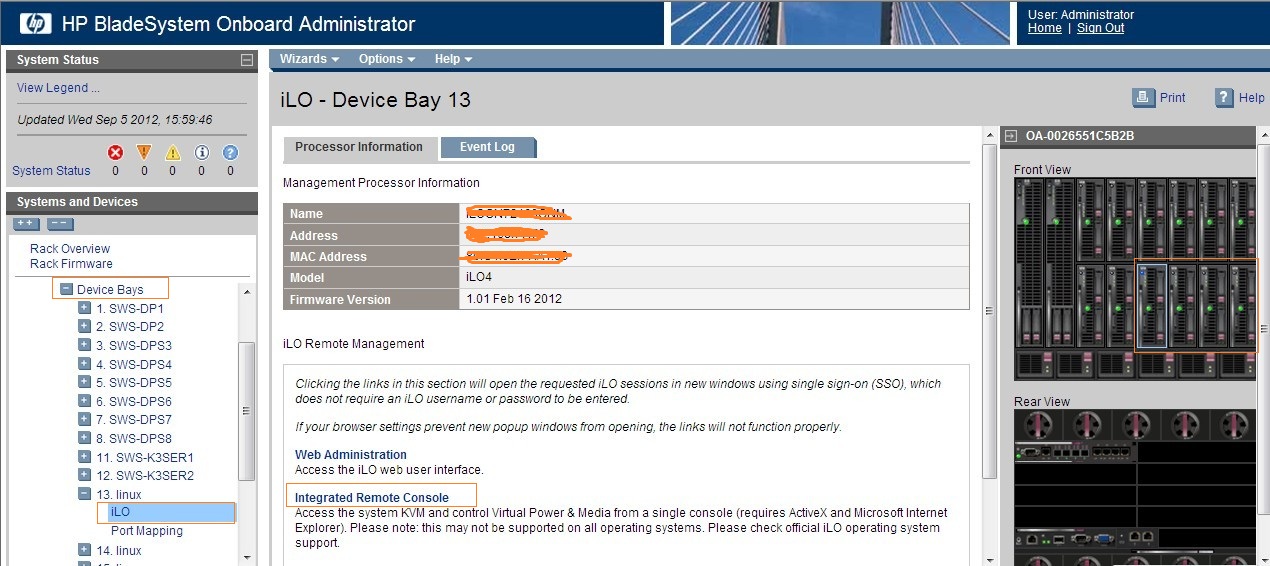Collapse all tree nodes with -- button
1270x566 pixels.
click(x=60, y=224)
